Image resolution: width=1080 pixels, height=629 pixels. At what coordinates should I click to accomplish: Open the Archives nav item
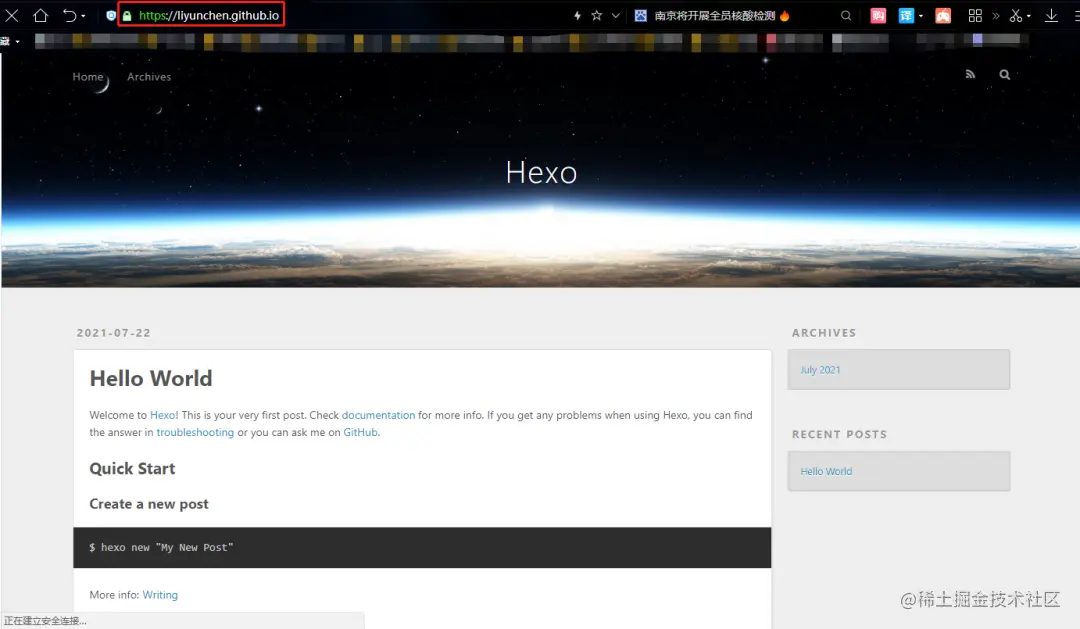149,76
